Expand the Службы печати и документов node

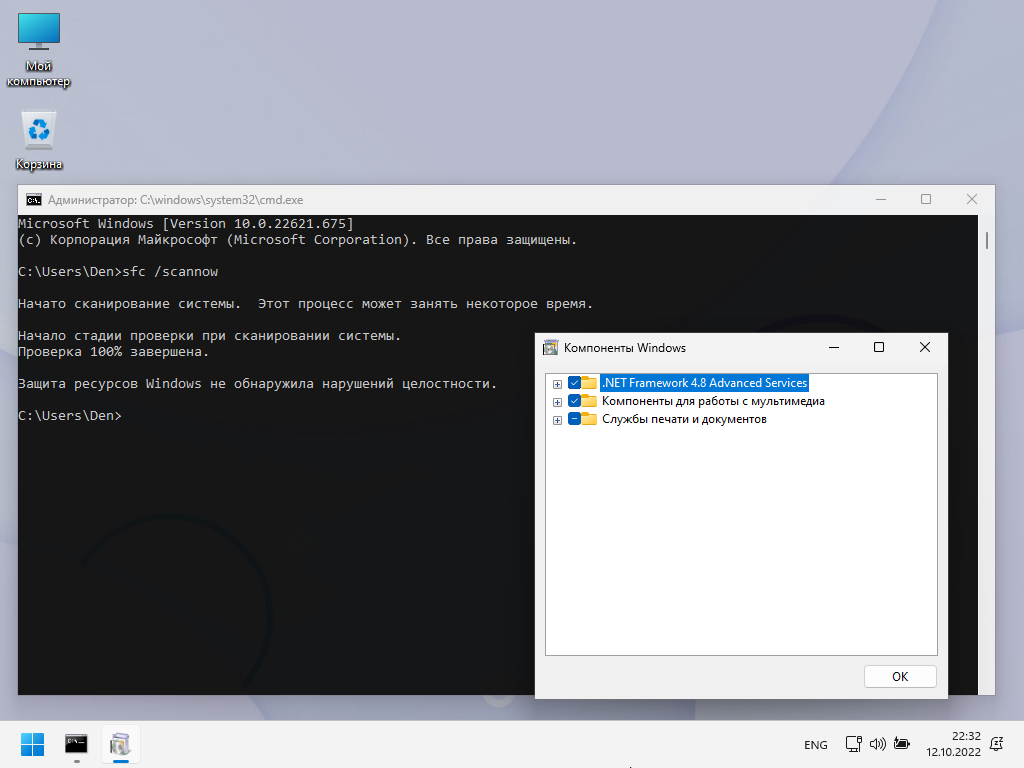click(557, 420)
